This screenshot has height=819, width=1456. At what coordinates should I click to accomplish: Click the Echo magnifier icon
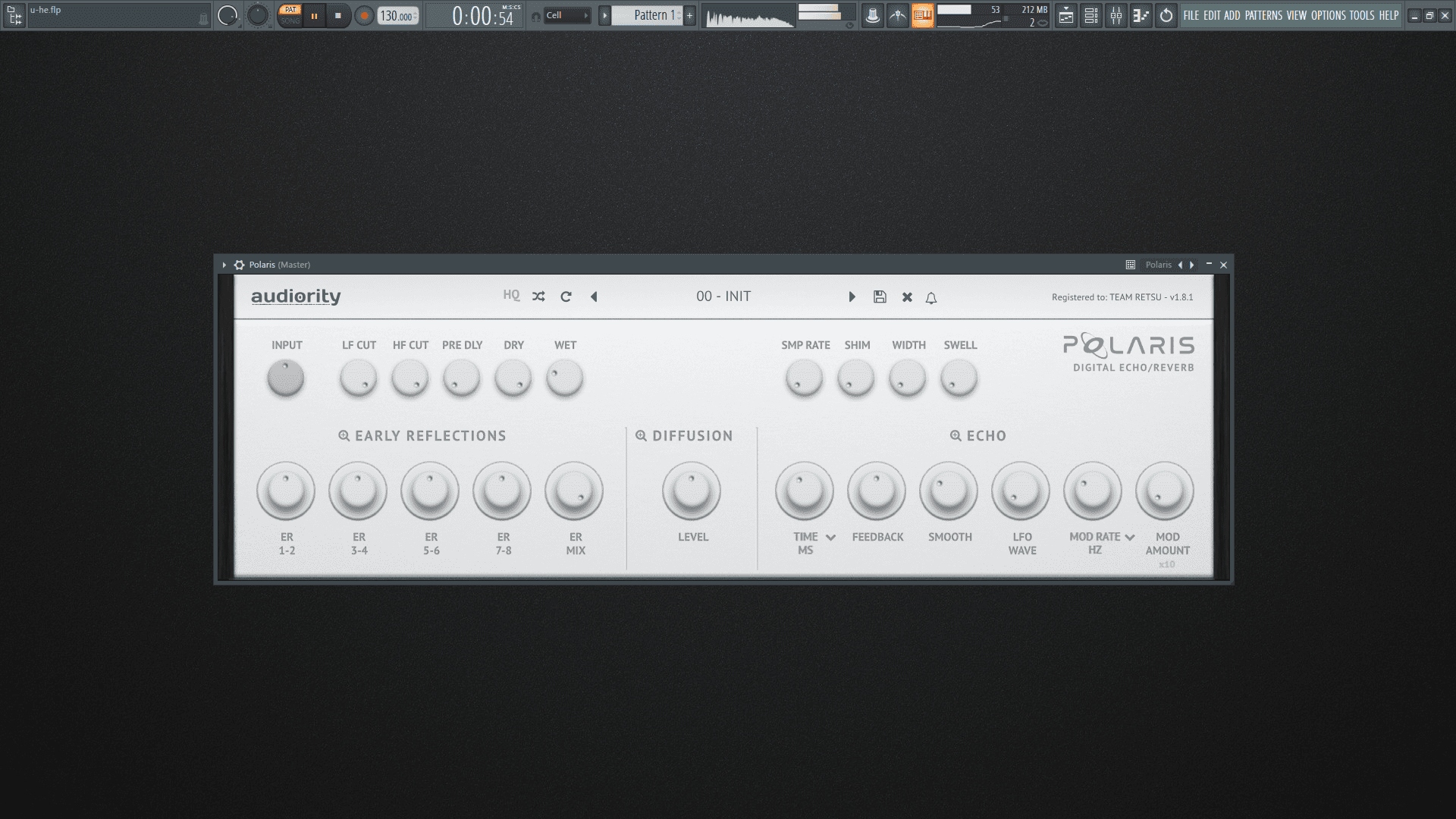[955, 436]
